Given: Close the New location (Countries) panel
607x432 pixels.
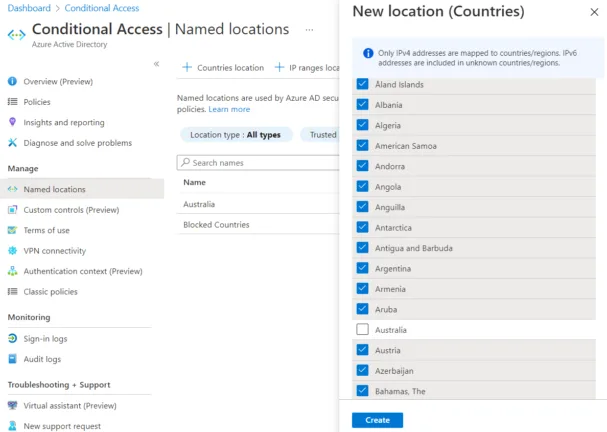Looking at the screenshot, I should tap(594, 12).
